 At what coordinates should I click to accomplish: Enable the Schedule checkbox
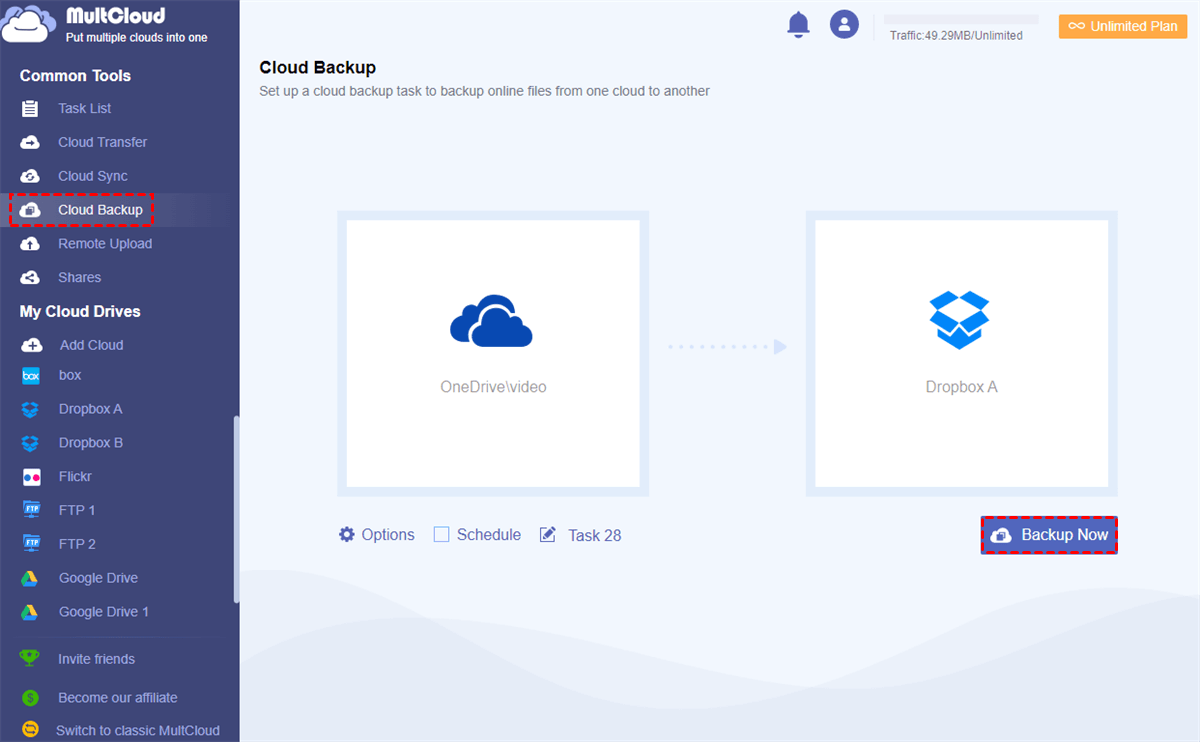click(441, 534)
